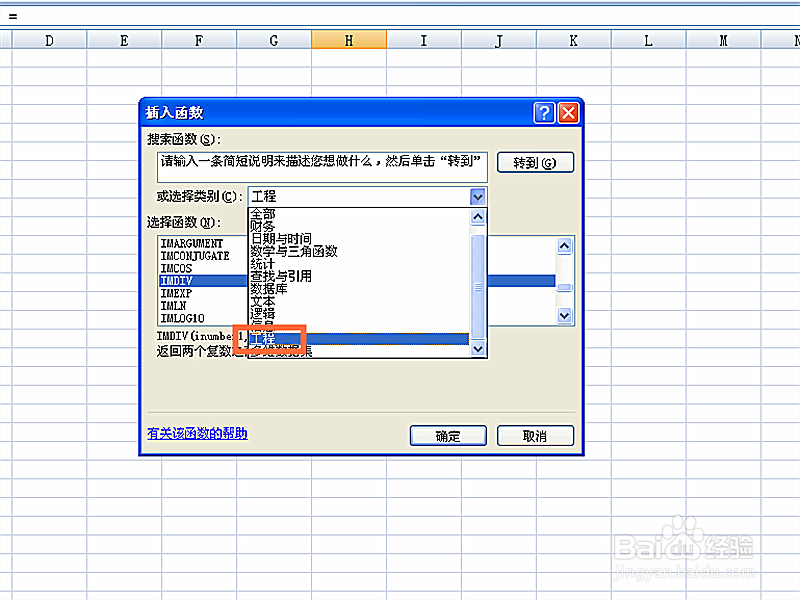The width and height of the screenshot is (800, 600).
Task: Select column K header
Action: pos(573,40)
